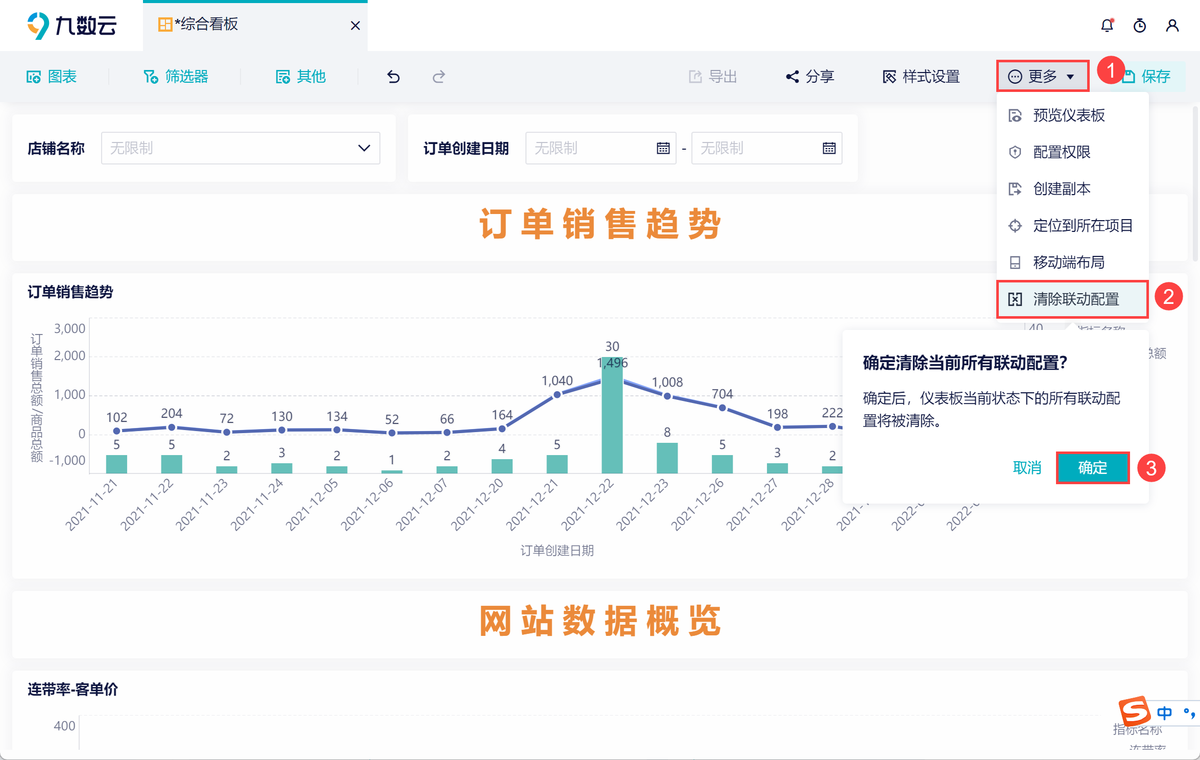Click the timer icon in the header
This screenshot has width=1200, height=760.
[x=1140, y=25]
